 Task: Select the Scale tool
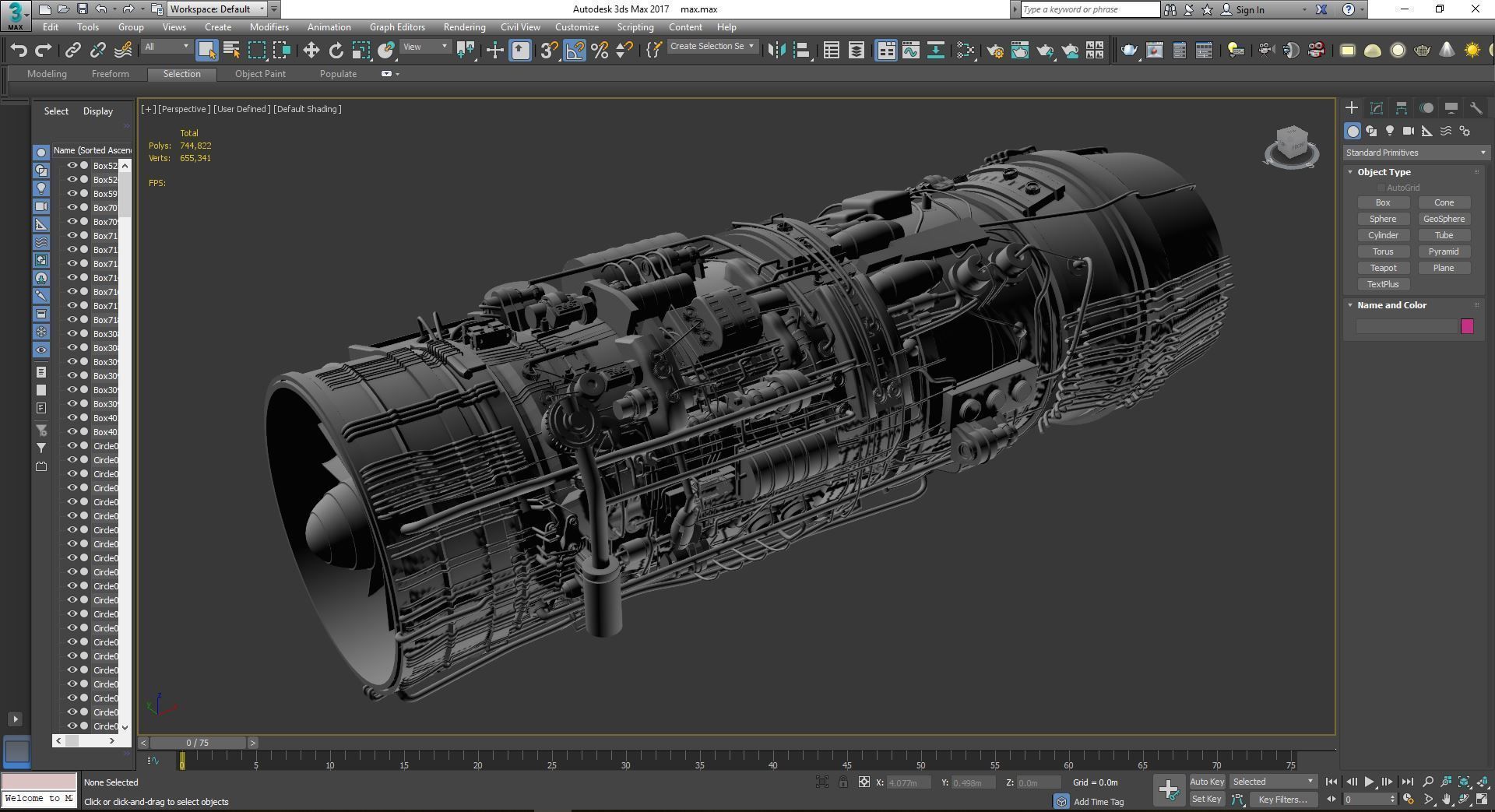click(x=361, y=51)
